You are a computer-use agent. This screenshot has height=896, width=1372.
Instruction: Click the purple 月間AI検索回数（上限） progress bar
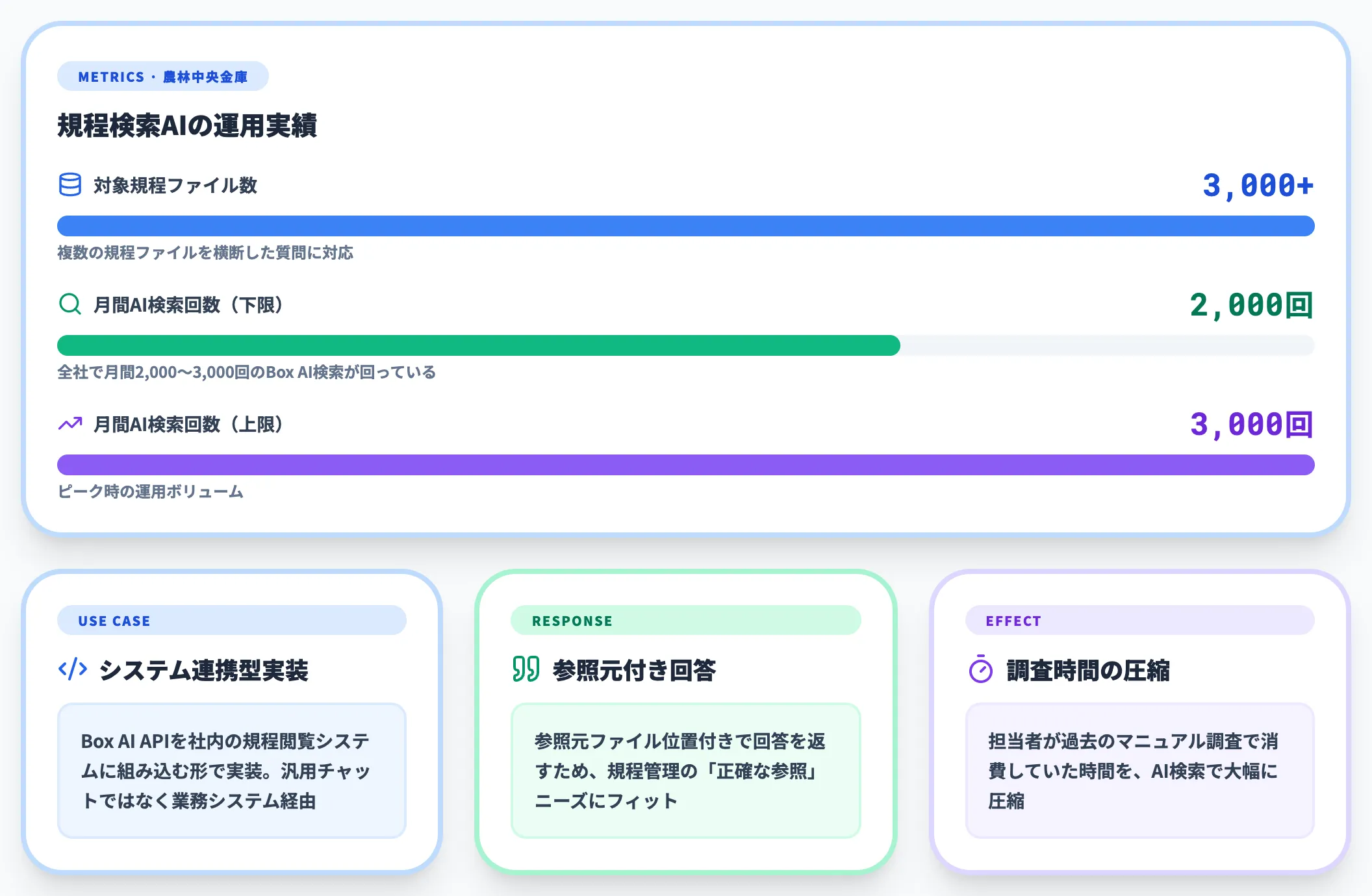tap(686, 465)
